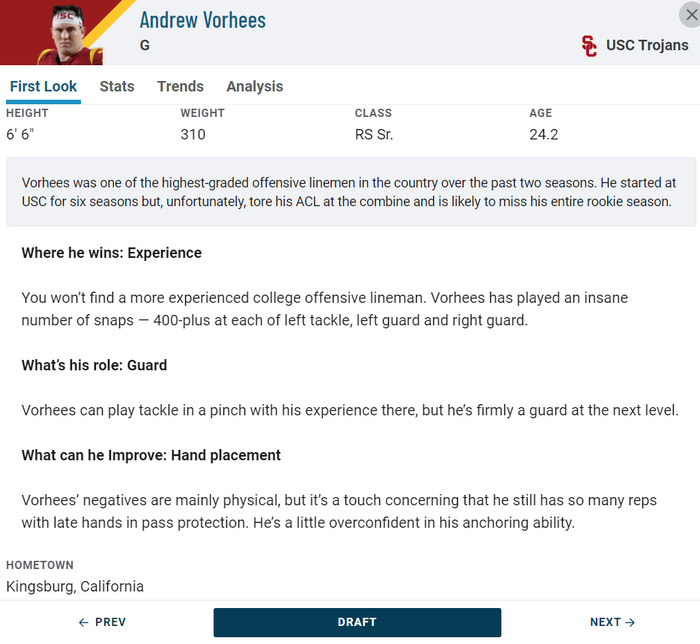Click the USC Trojans logo icon
This screenshot has height=644, width=700.
coord(589,46)
